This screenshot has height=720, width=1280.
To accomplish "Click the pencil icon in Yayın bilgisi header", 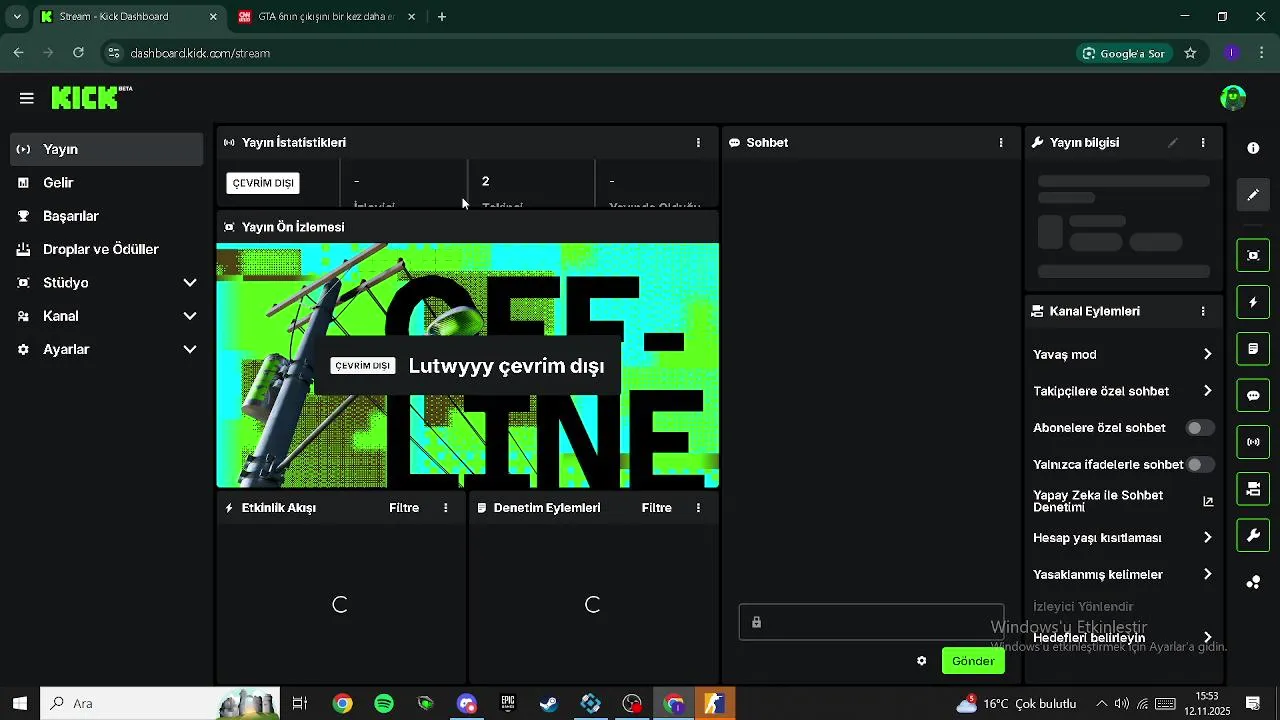I will [1173, 143].
